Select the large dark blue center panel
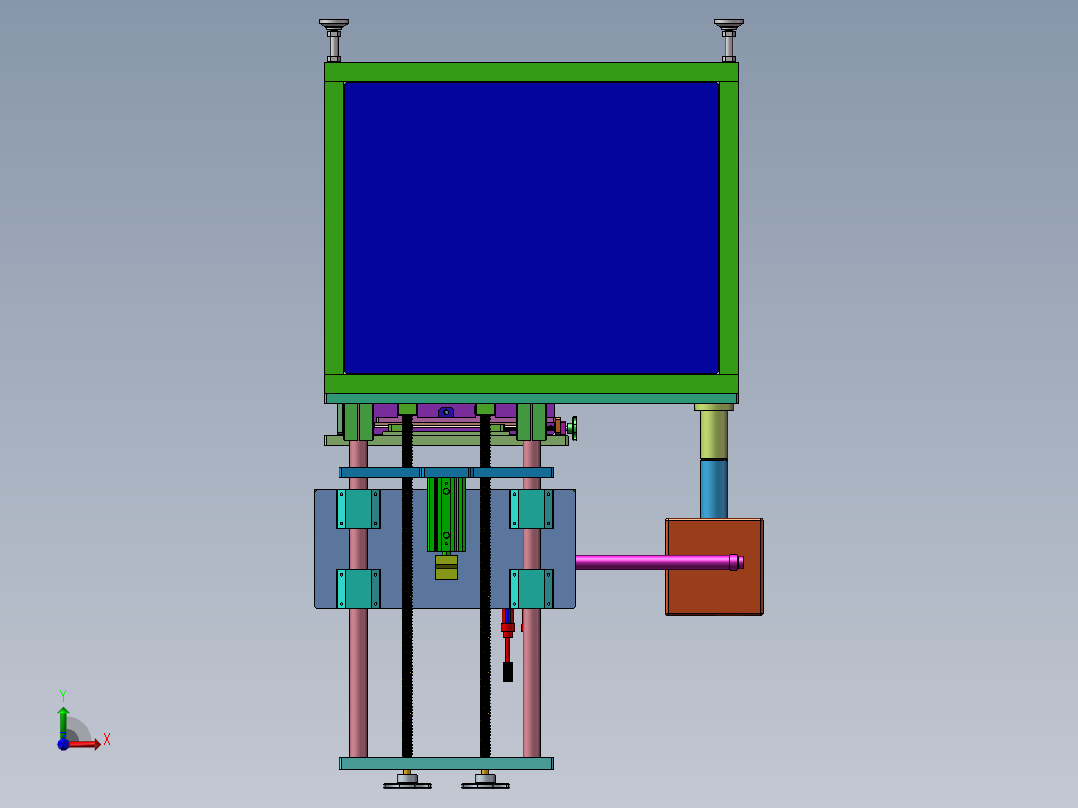 tap(531, 228)
